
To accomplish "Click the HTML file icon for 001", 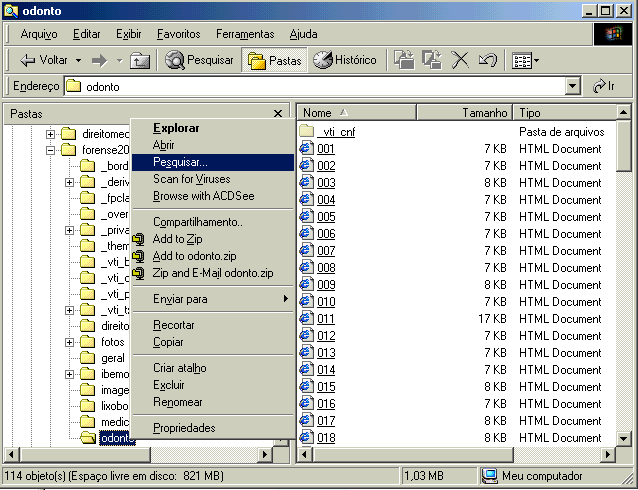I will pos(307,149).
